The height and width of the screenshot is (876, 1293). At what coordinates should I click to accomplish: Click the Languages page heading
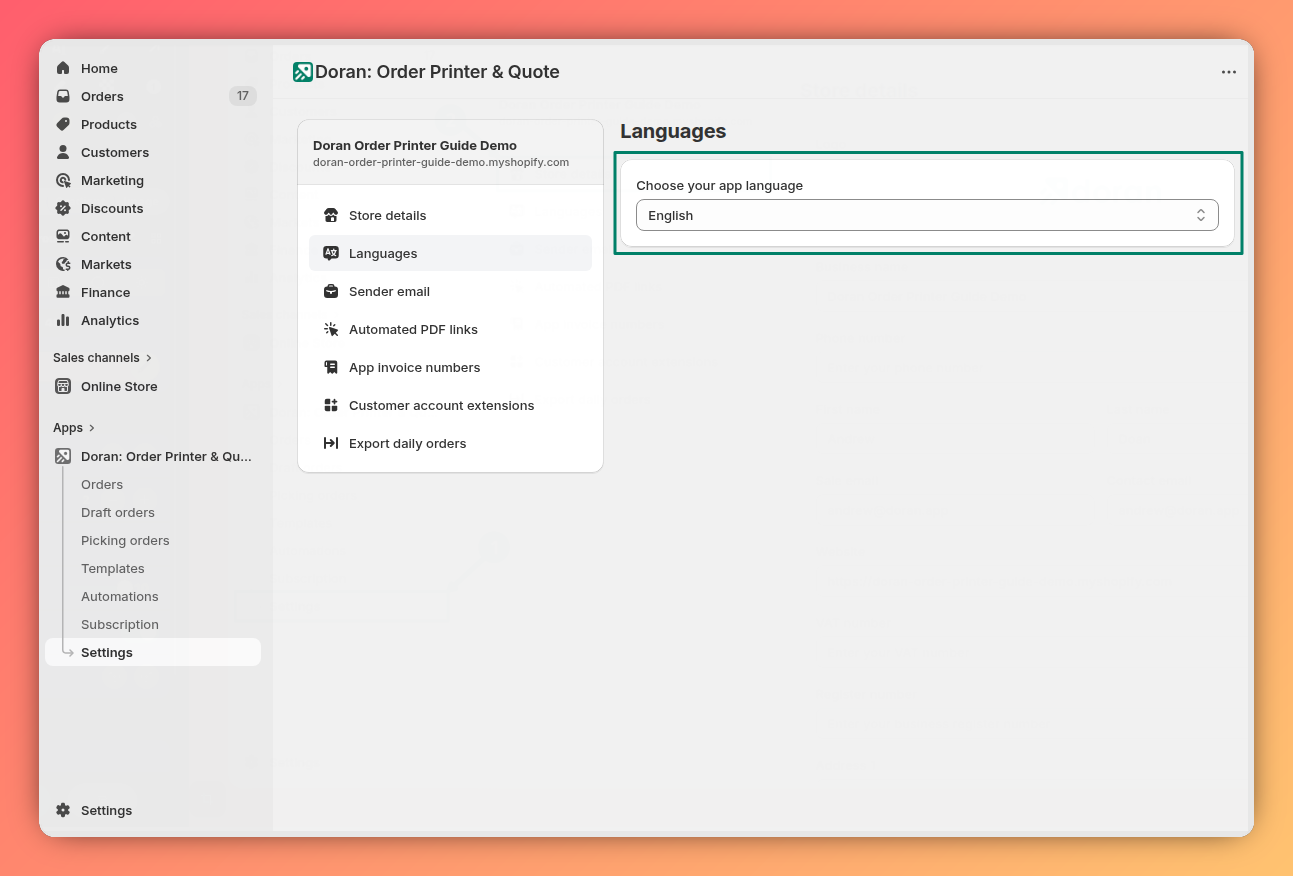(x=673, y=131)
